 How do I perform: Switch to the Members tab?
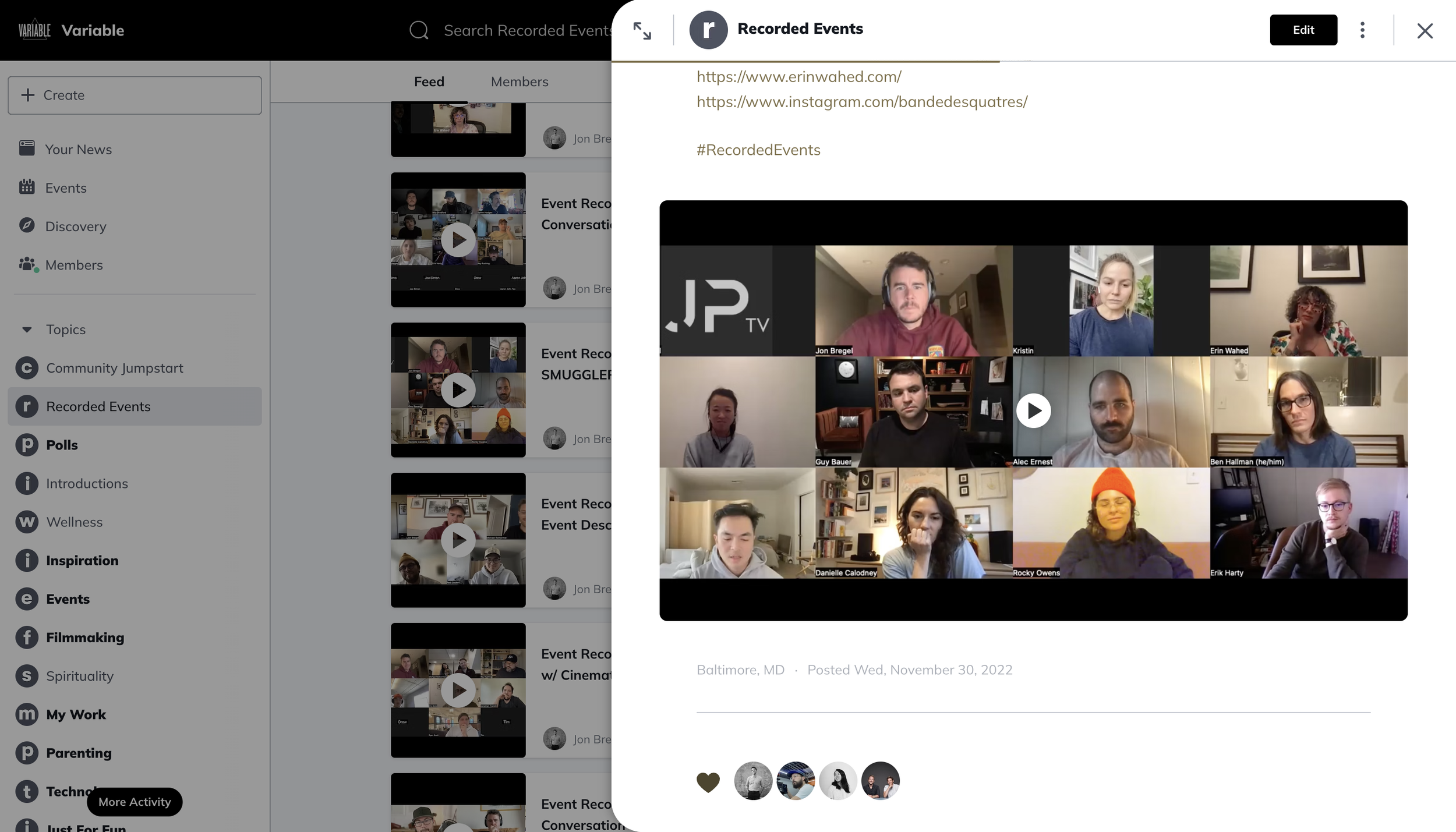click(519, 82)
